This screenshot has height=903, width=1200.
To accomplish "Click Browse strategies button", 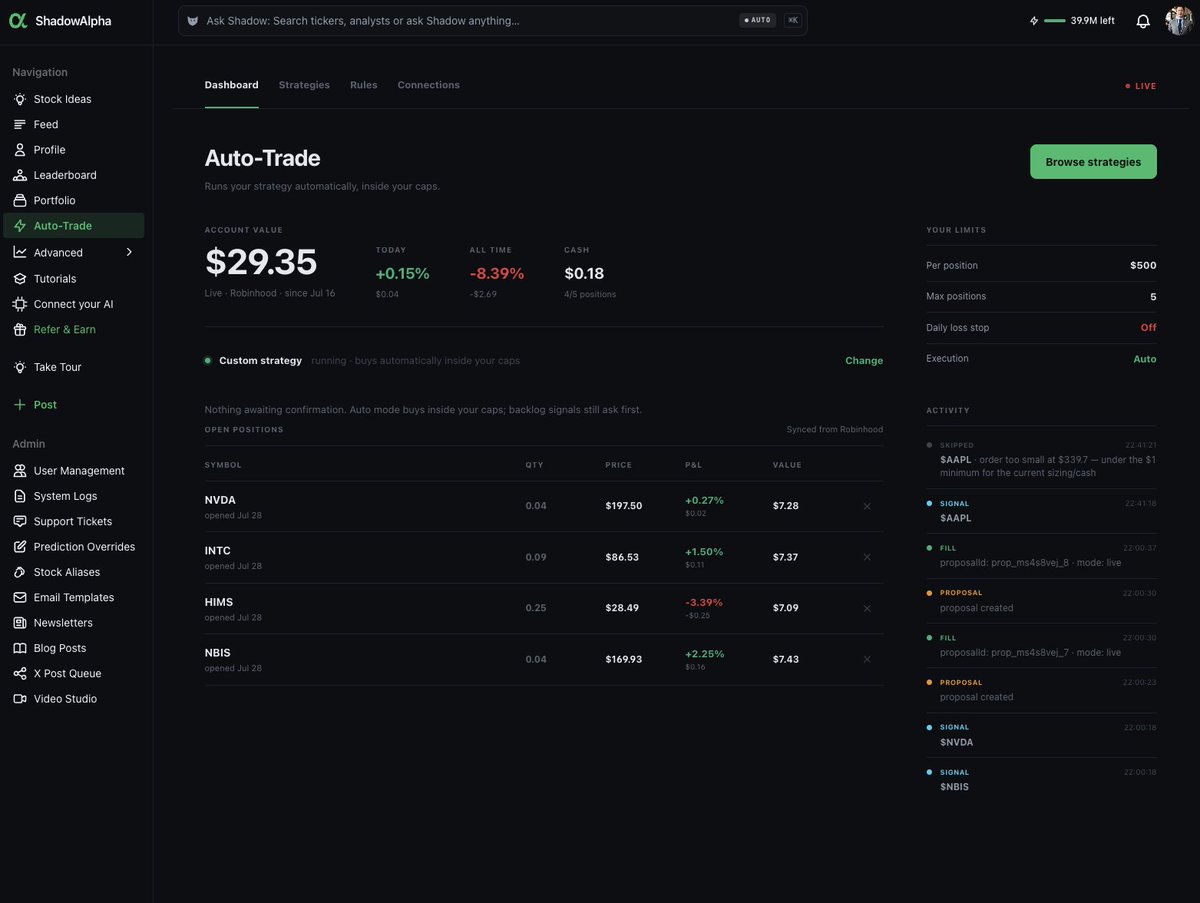I will (x=1093, y=162).
